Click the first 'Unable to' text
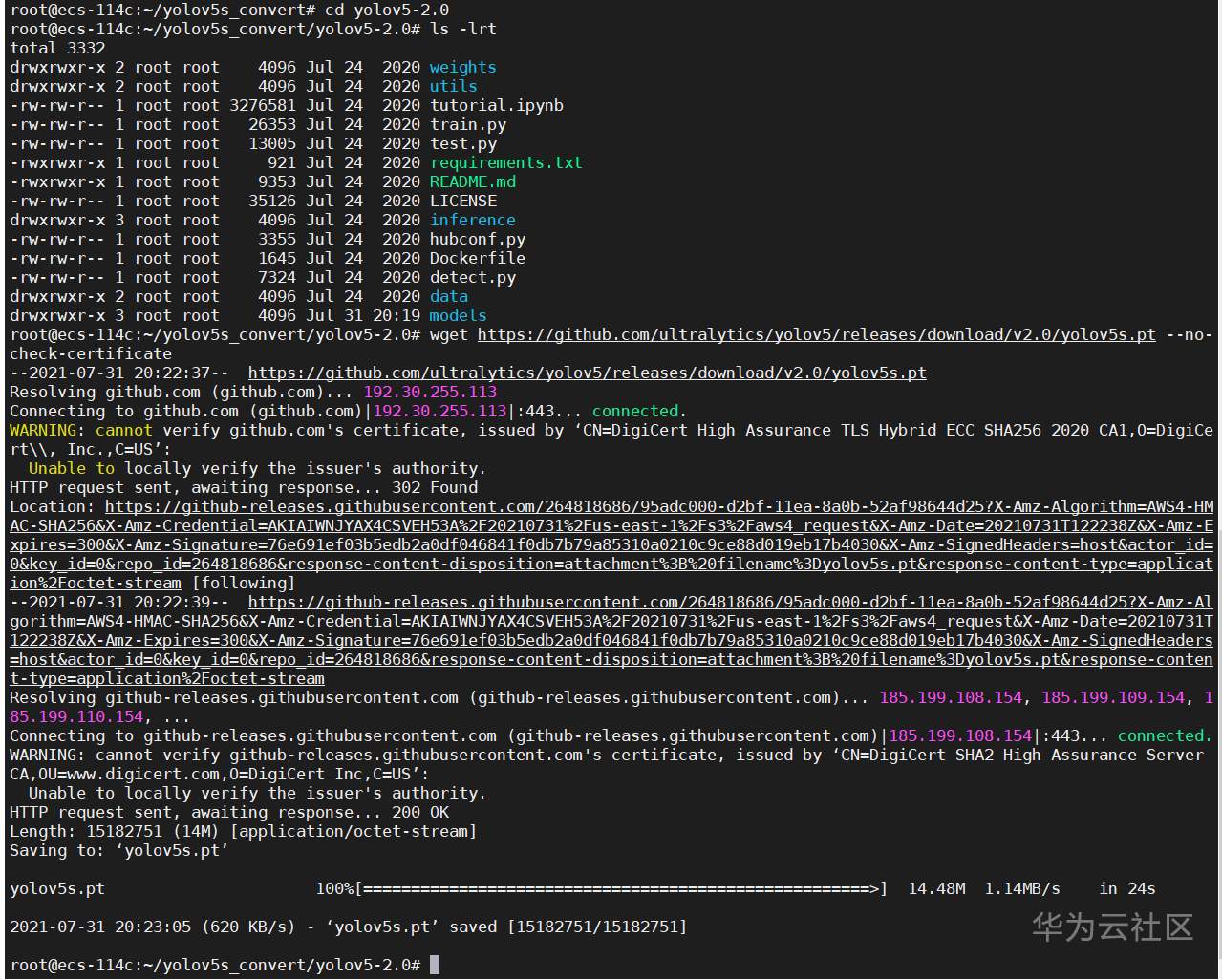The image size is (1222, 980). coord(71,468)
